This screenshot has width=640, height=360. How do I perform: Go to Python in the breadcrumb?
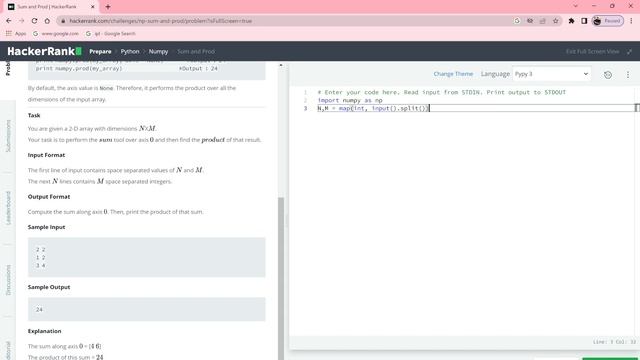pos(130,51)
